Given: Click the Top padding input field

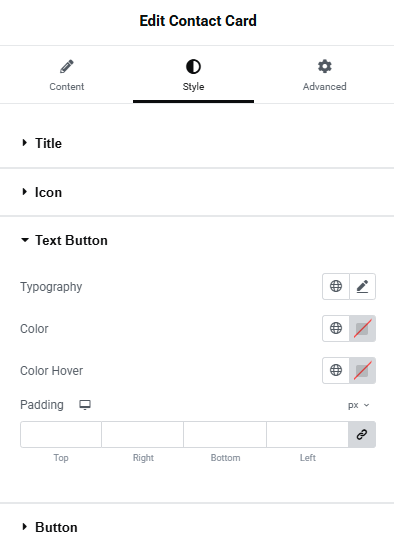Looking at the screenshot, I should pos(61,434).
